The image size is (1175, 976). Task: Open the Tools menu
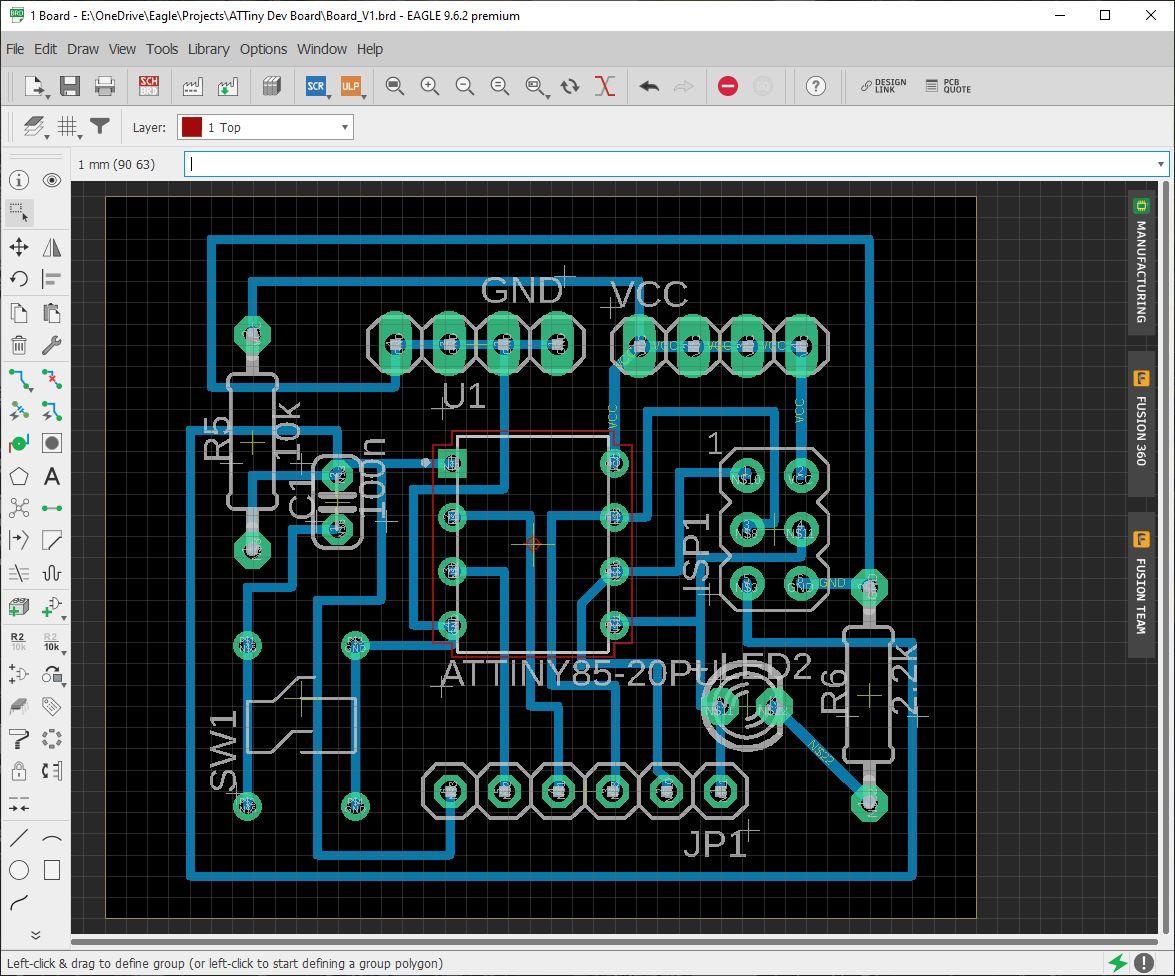[162, 49]
